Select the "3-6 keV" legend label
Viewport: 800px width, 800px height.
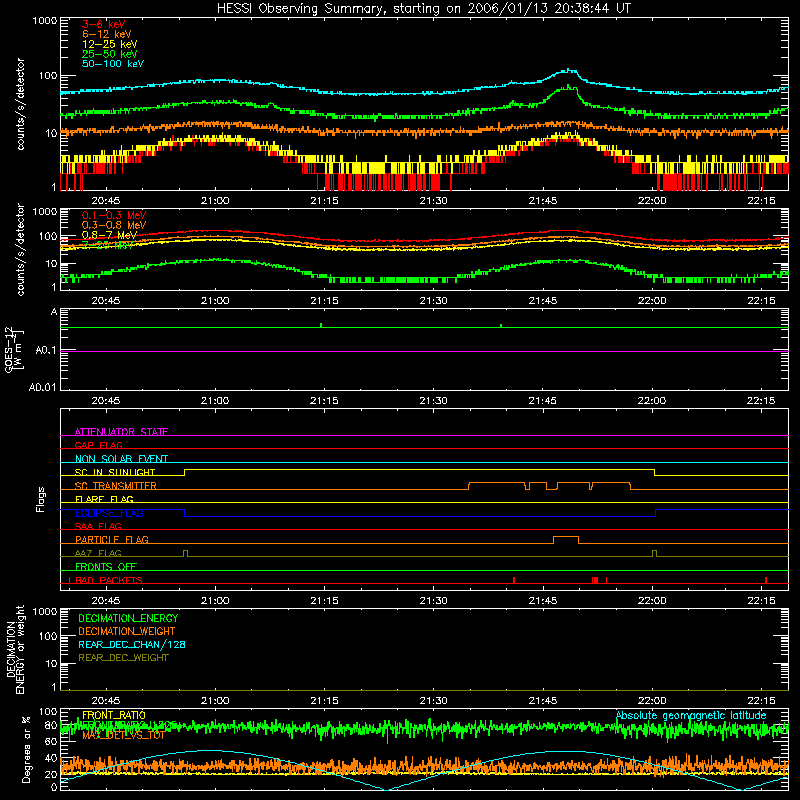click(104, 24)
